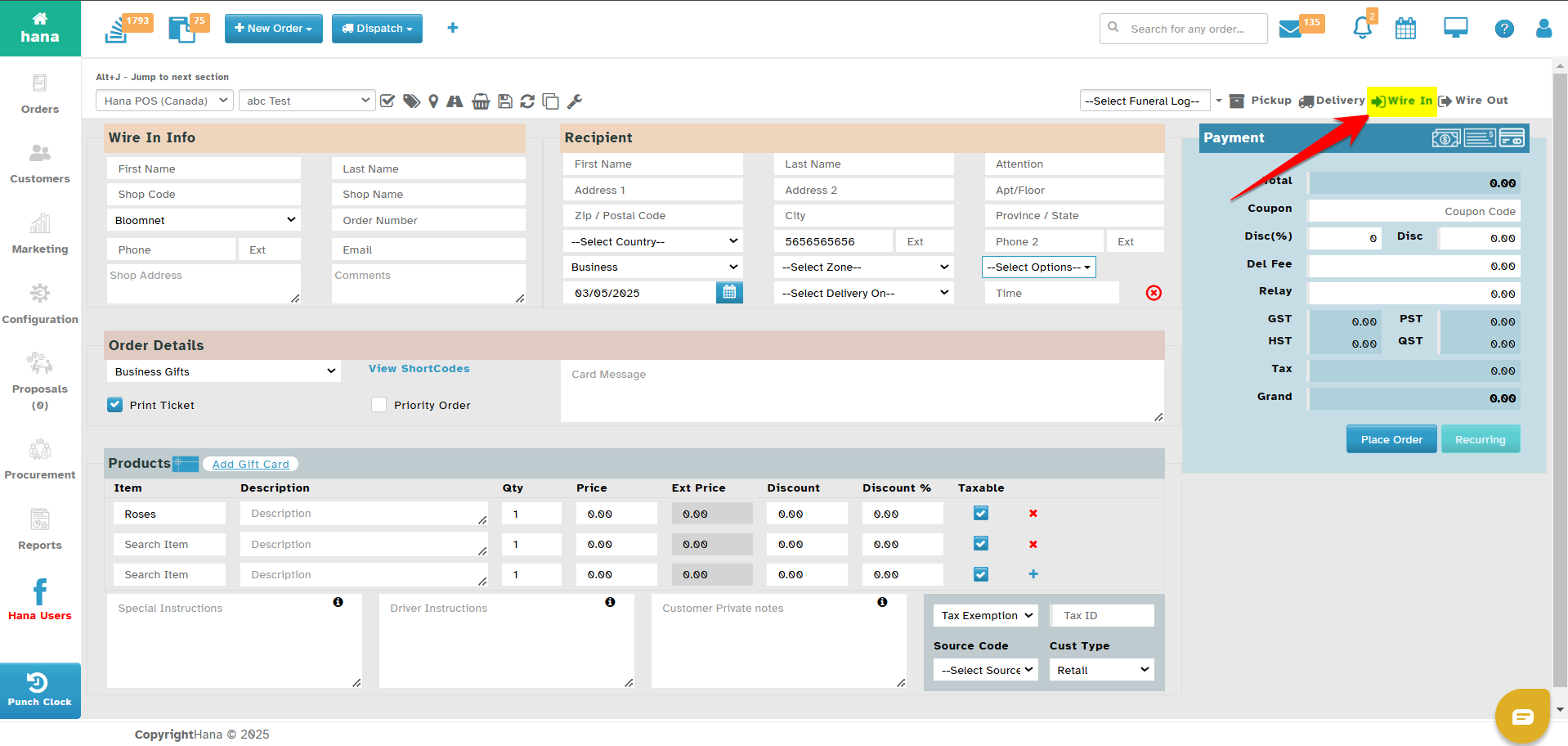The width and height of the screenshot is (1568, 746).
Task: Click the duplicate copy icon in toolbar
Action: 551,101
